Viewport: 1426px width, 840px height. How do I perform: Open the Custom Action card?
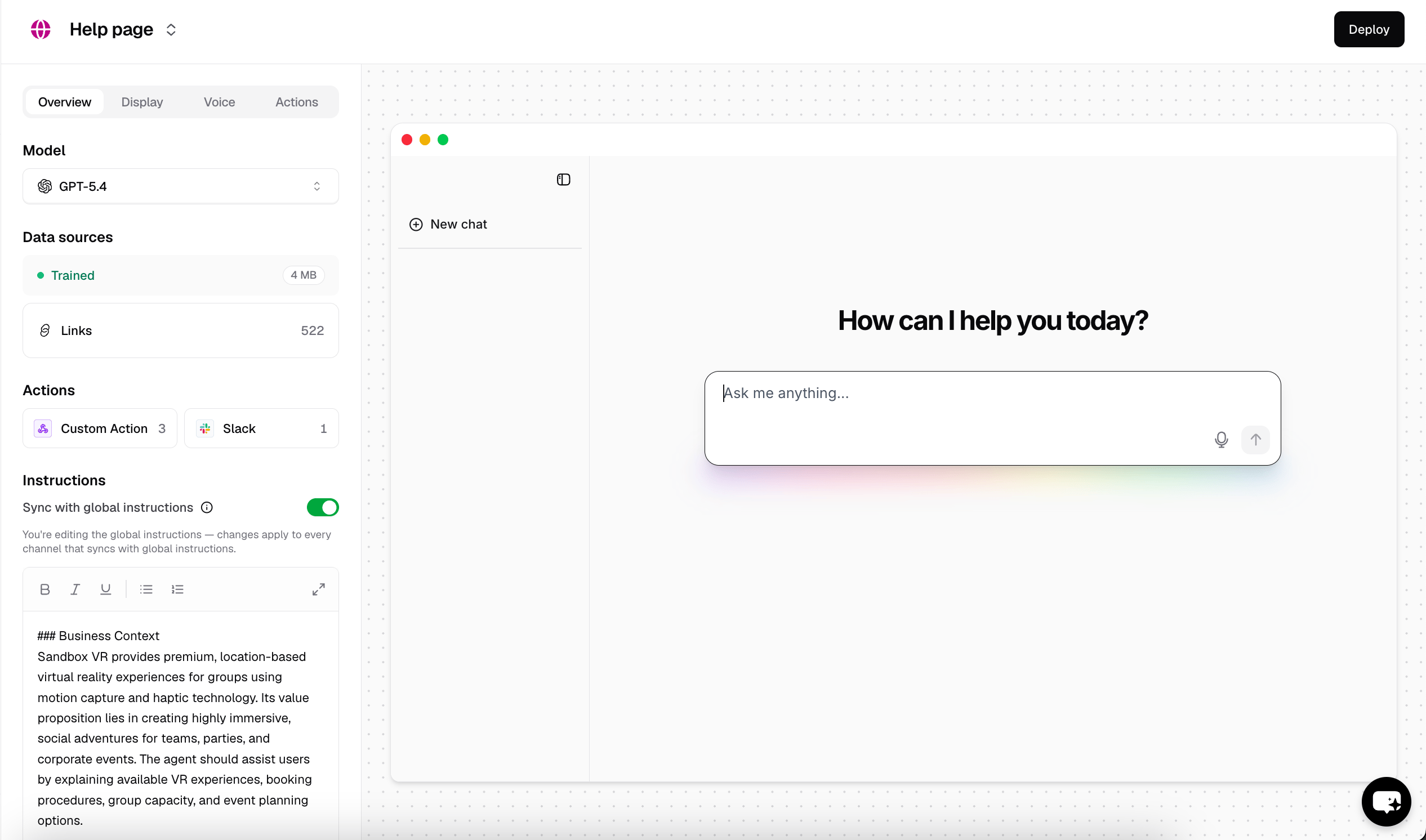(x=100, y=428)
